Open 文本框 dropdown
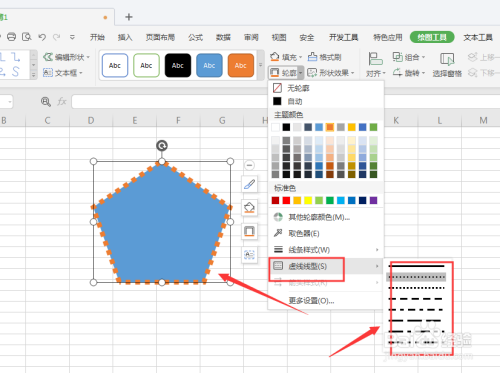 [63, 72]
